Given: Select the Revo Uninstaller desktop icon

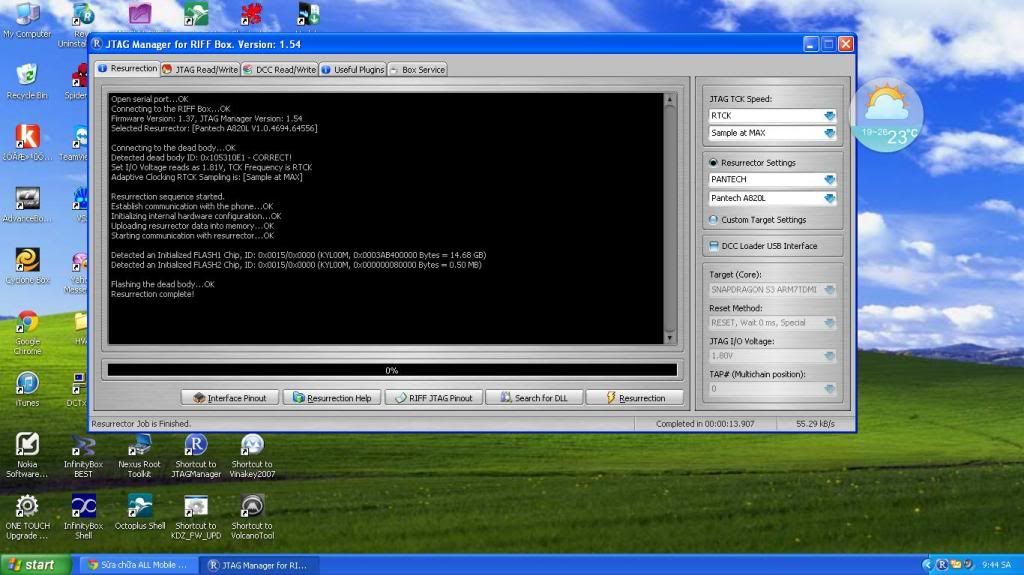Looking at the screenshot, I should (x=80, y=24).
